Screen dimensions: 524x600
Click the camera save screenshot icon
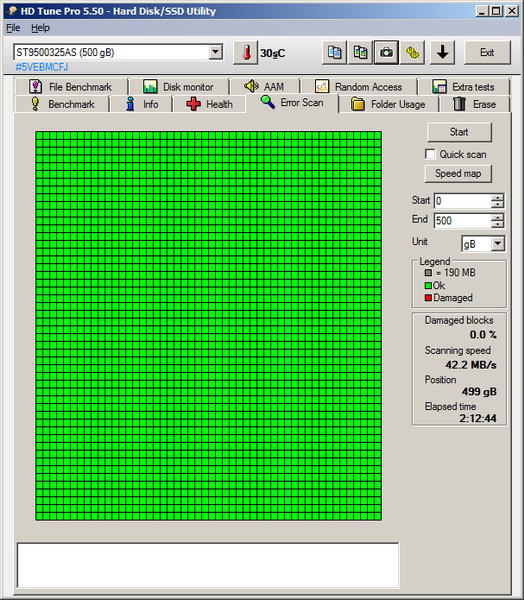click(386, 52)
